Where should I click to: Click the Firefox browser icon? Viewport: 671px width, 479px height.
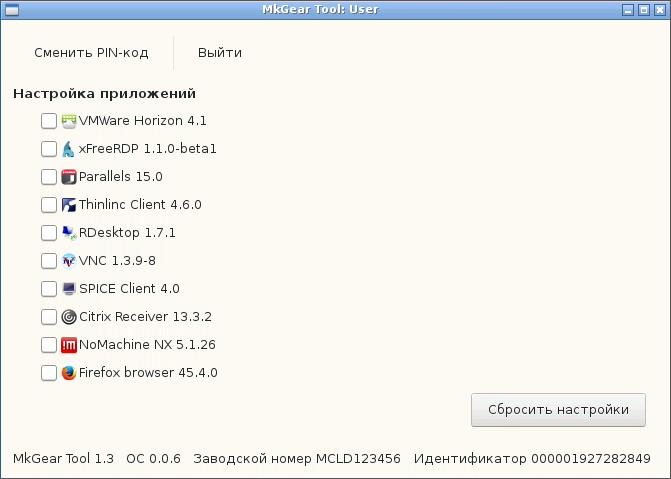click(68, 373)
